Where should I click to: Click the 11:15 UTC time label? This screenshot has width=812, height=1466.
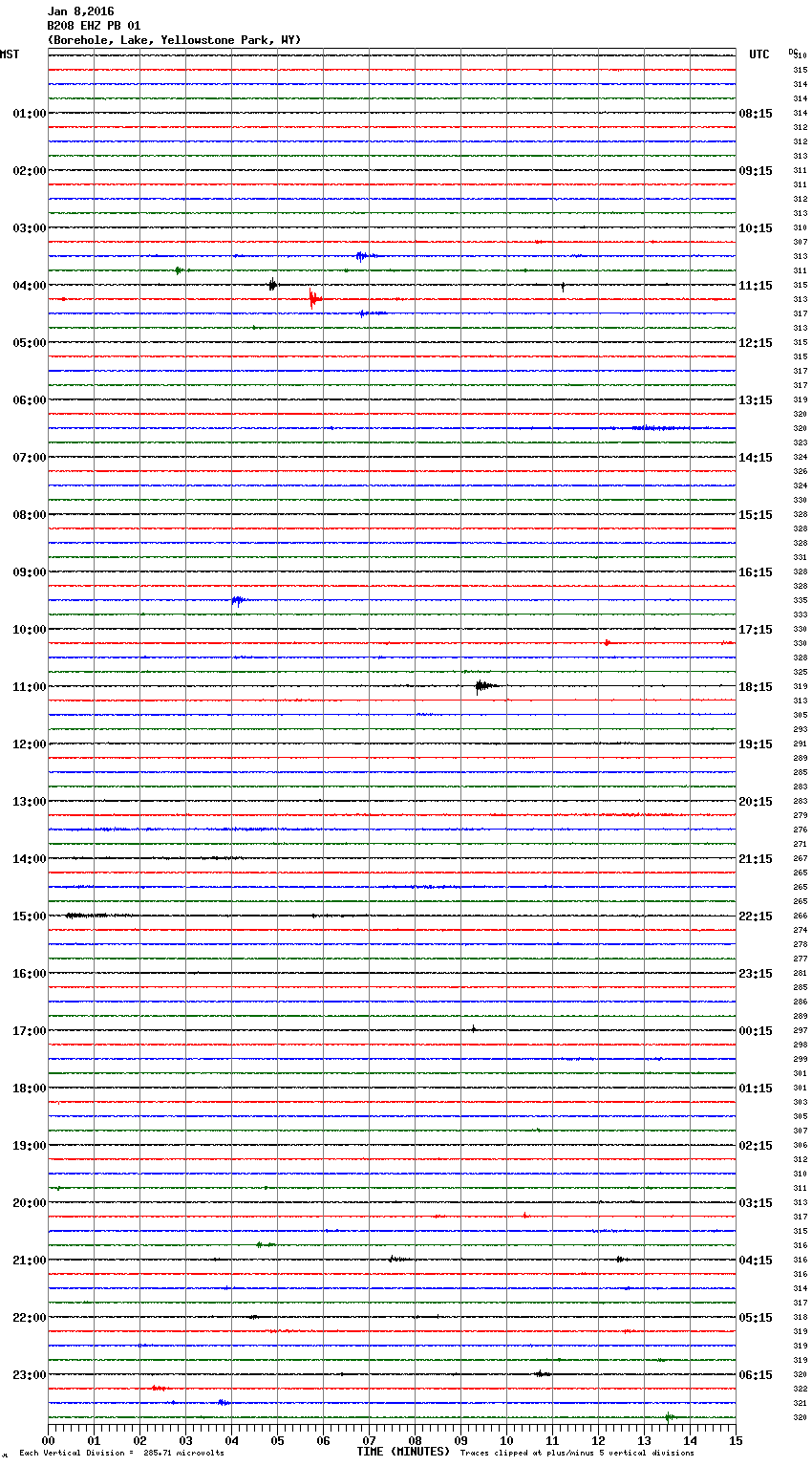pyautogui.click(x=756, y=286)
